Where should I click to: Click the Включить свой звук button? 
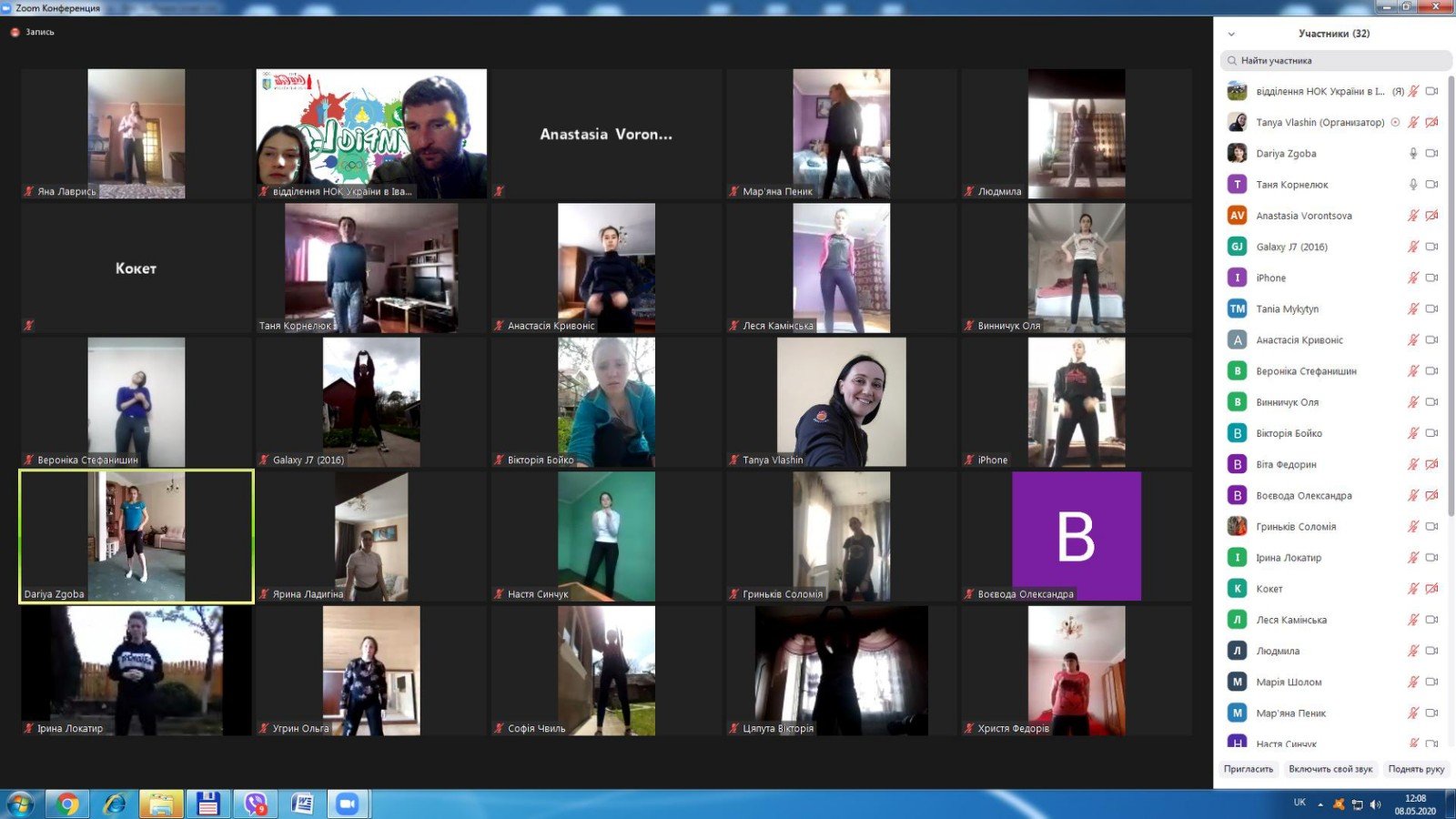pos(1330,769)
